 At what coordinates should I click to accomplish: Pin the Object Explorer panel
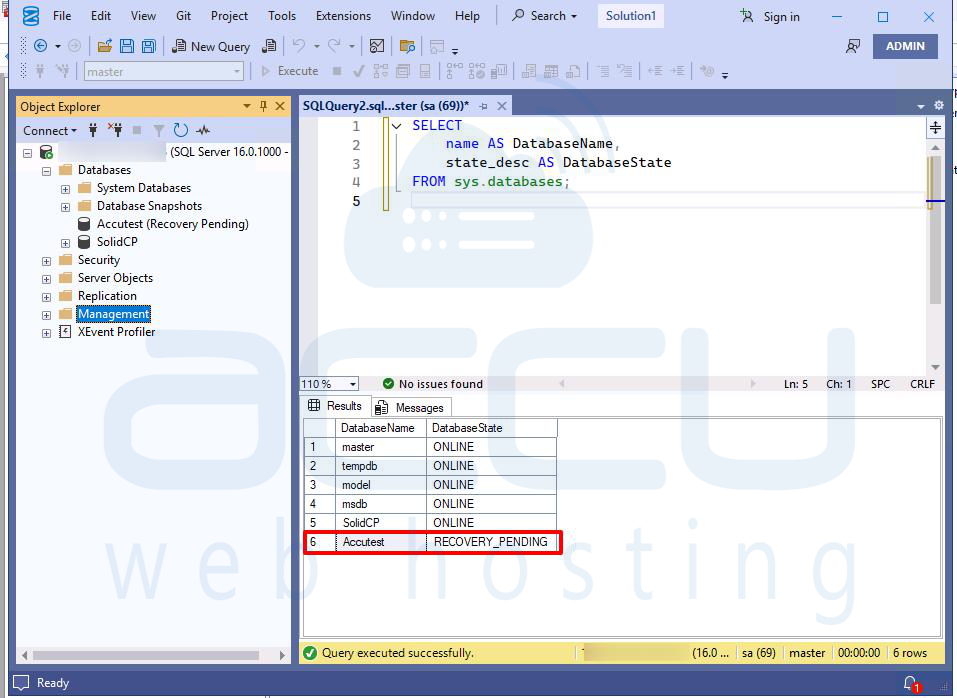tap(264, 106)
